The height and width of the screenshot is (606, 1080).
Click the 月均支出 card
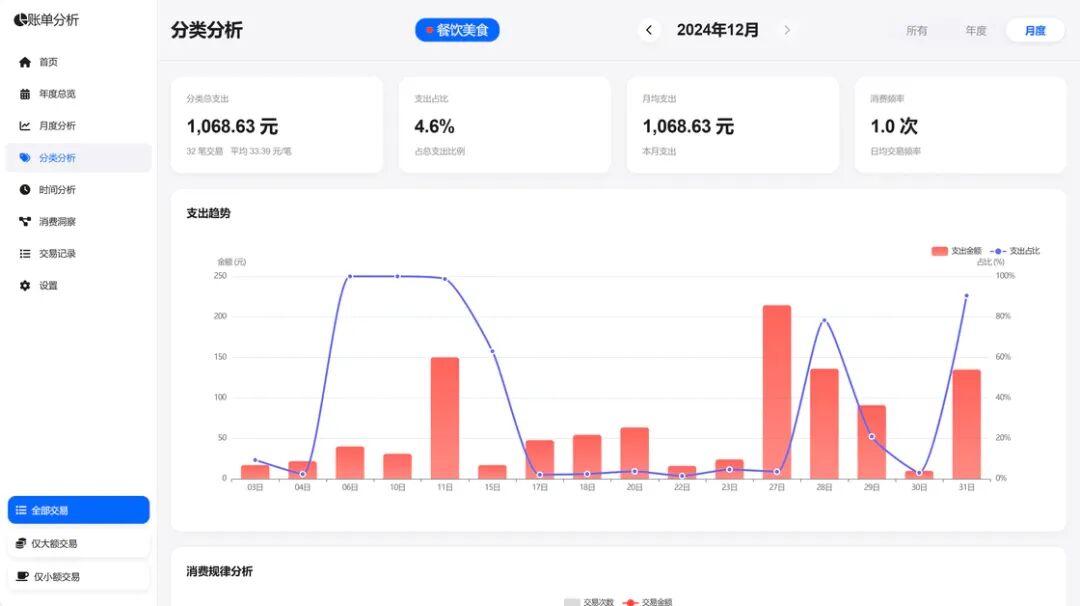click(733, 125)
